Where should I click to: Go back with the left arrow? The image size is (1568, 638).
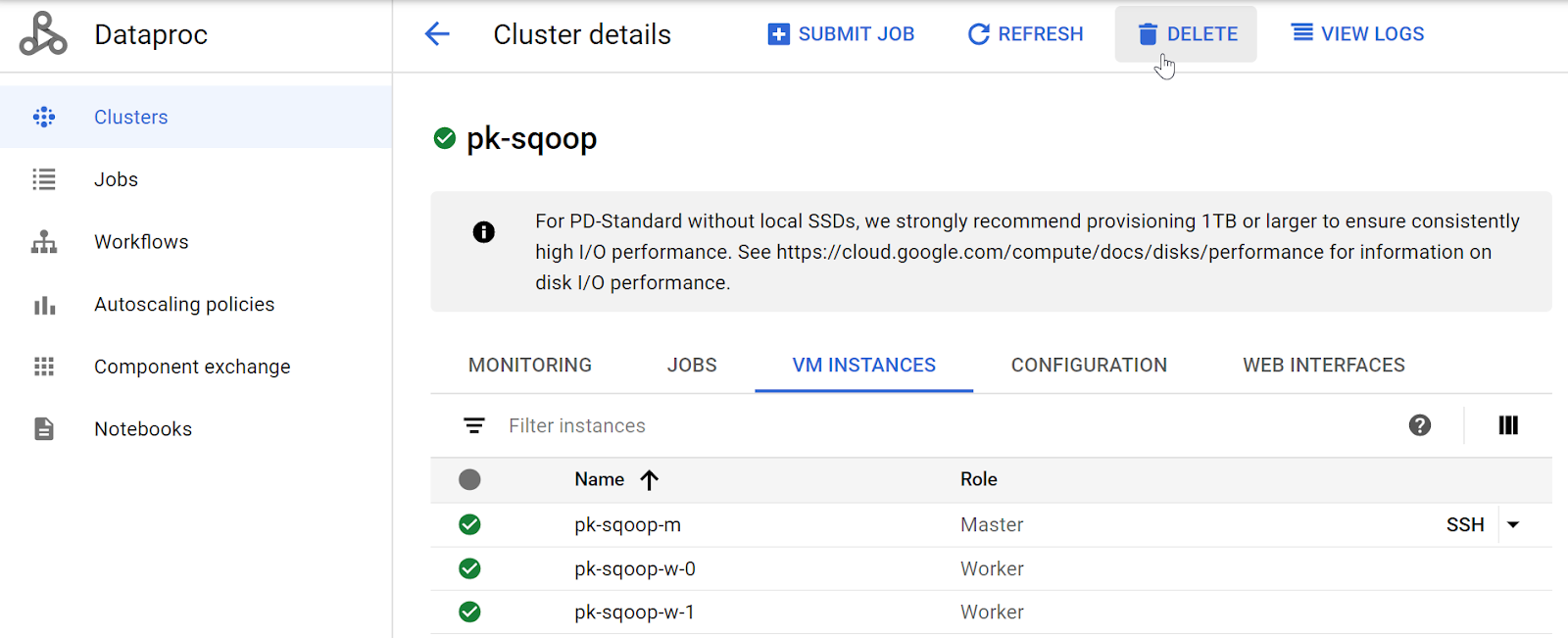coord(437,34)
